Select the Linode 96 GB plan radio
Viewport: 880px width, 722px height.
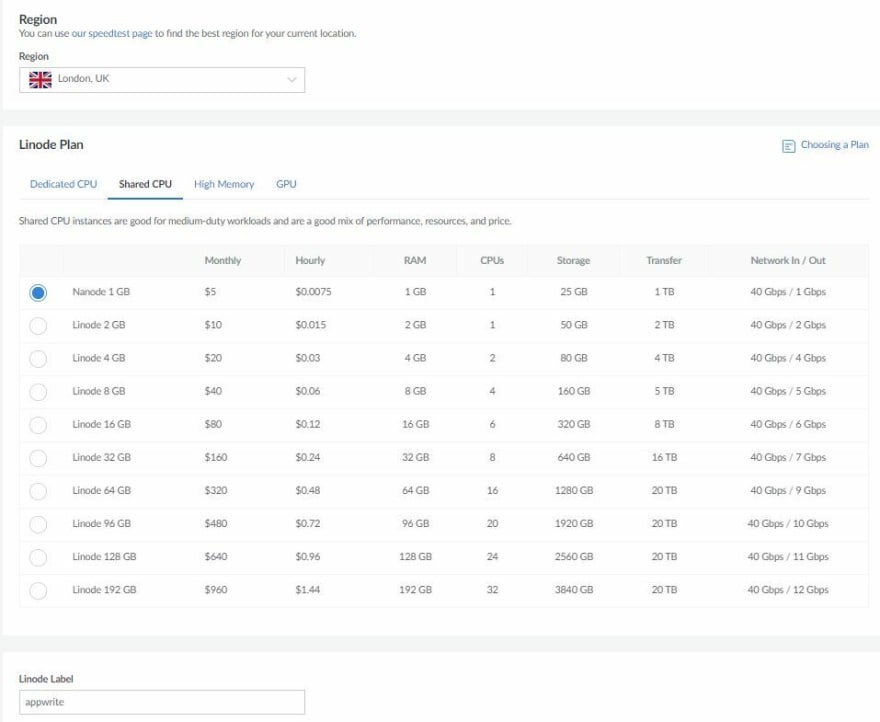pos(38,524)
